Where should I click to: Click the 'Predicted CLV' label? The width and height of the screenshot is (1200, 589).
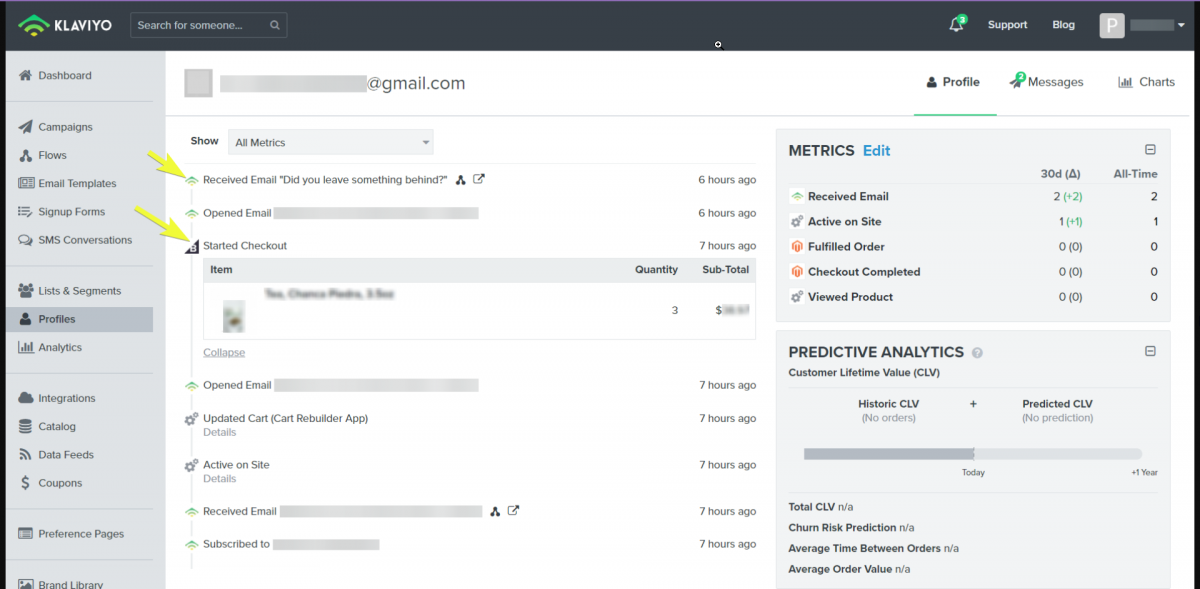1057,404
